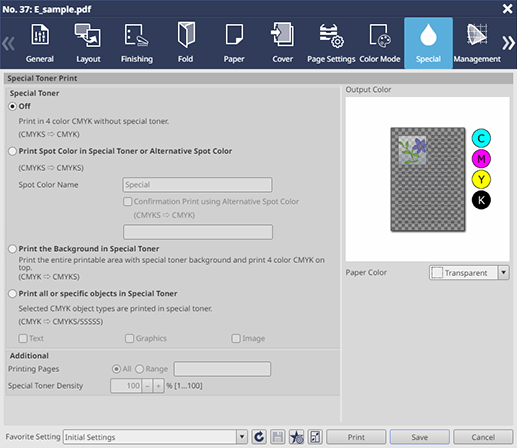Click the cyan C color circle
Image resolution: width=517 pixels, height=448 pixels.
coord(481,138)
